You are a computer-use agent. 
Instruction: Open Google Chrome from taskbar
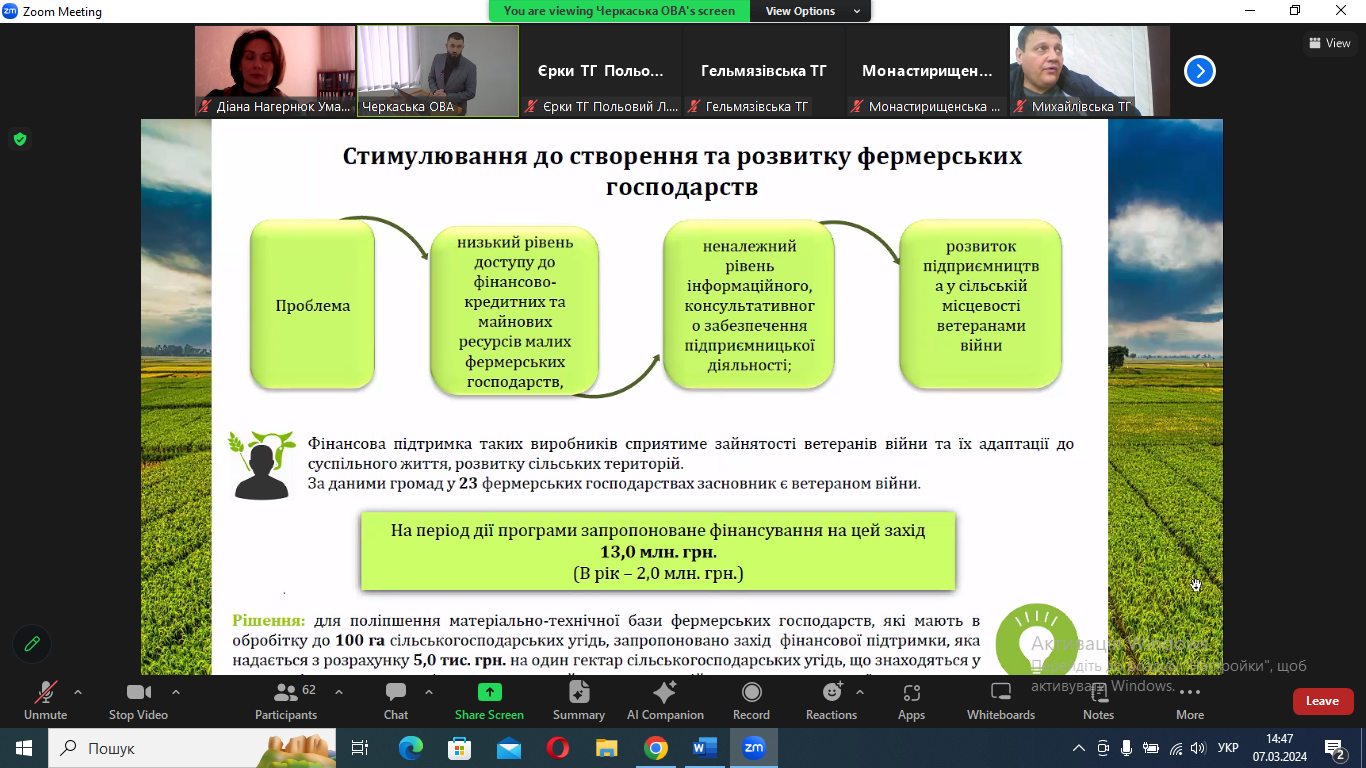tap(655, 748)
